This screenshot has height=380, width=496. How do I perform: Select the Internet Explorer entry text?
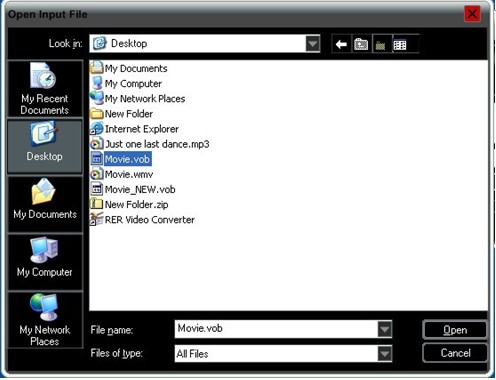(142, 129)
